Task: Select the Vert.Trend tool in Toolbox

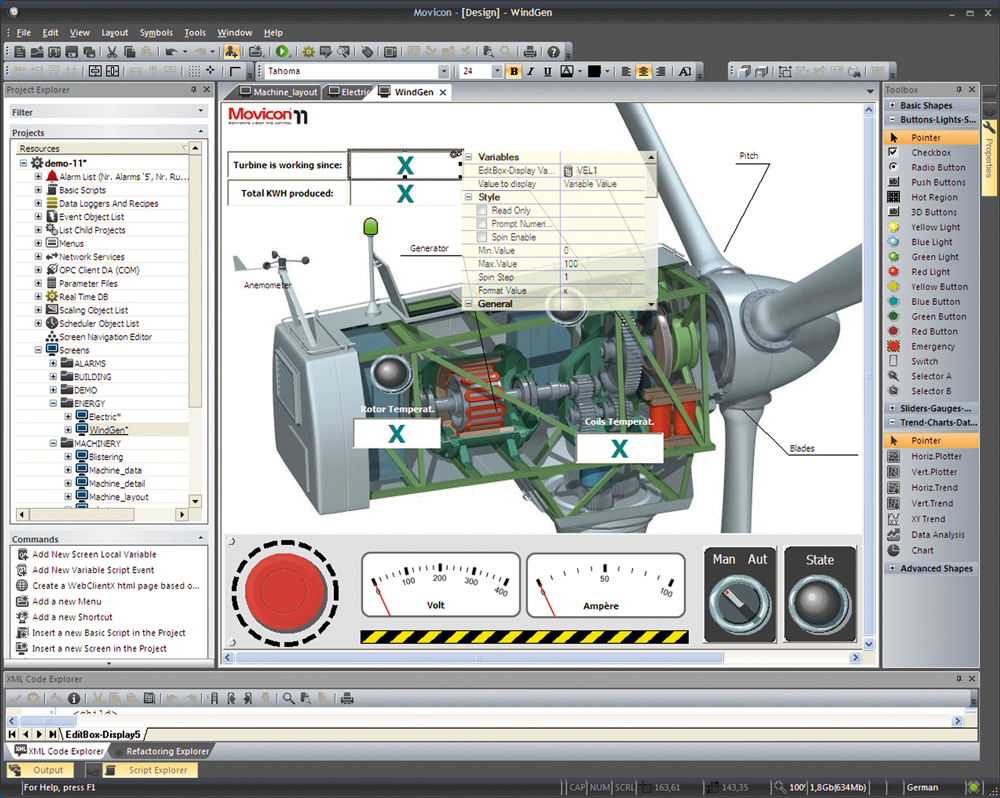Action: click(931, 503)
